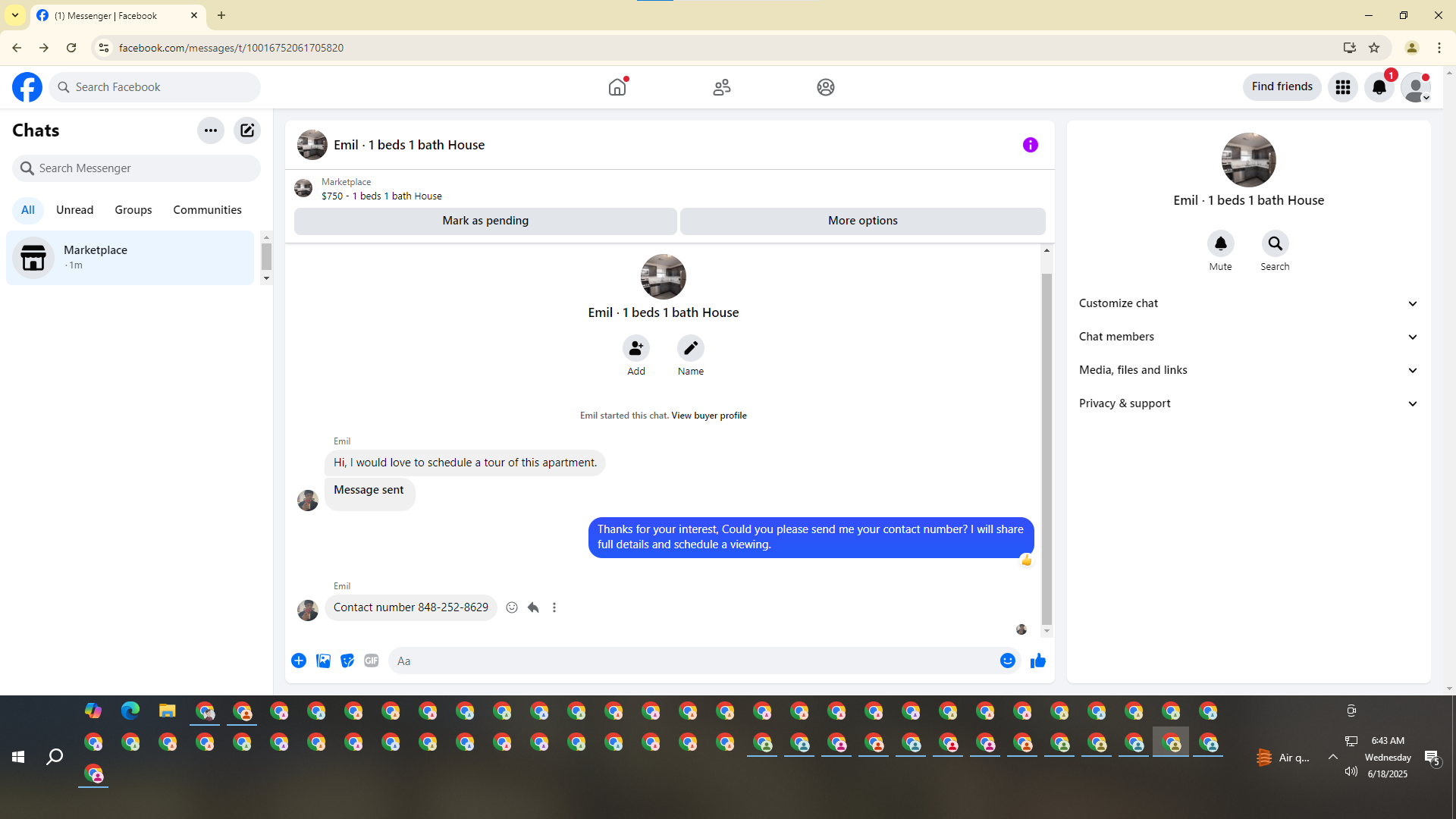Open Windows taskbar search
Screen dimensions: 1456x819
click(55, 757)
